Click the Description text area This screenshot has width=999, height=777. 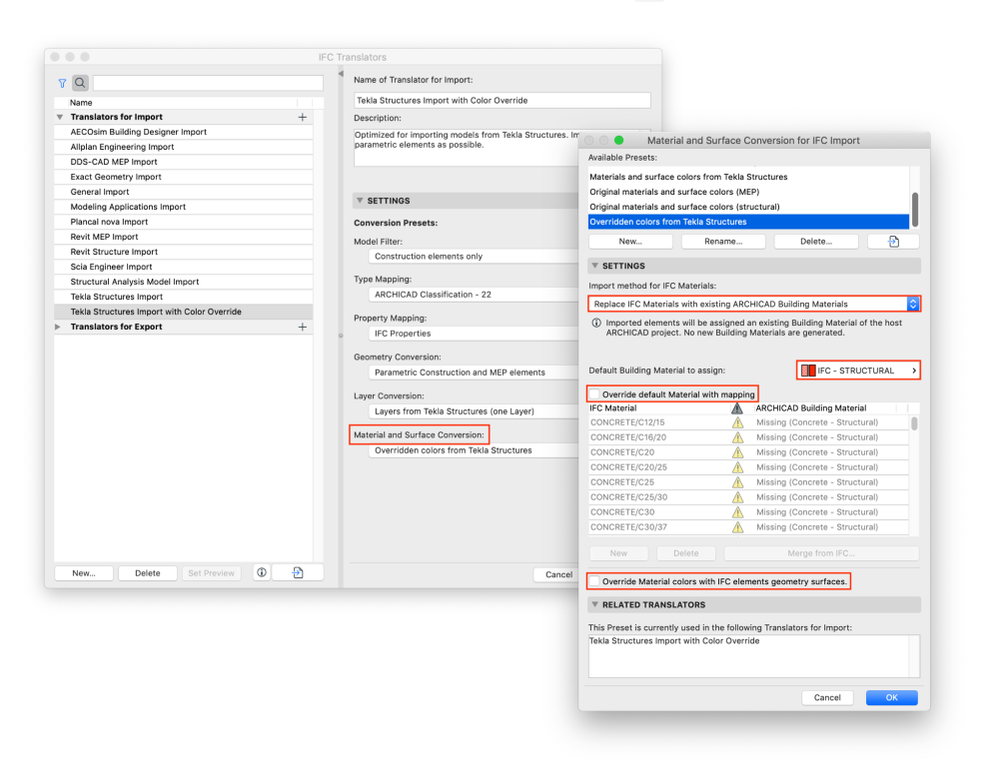[x=466, y=148]
